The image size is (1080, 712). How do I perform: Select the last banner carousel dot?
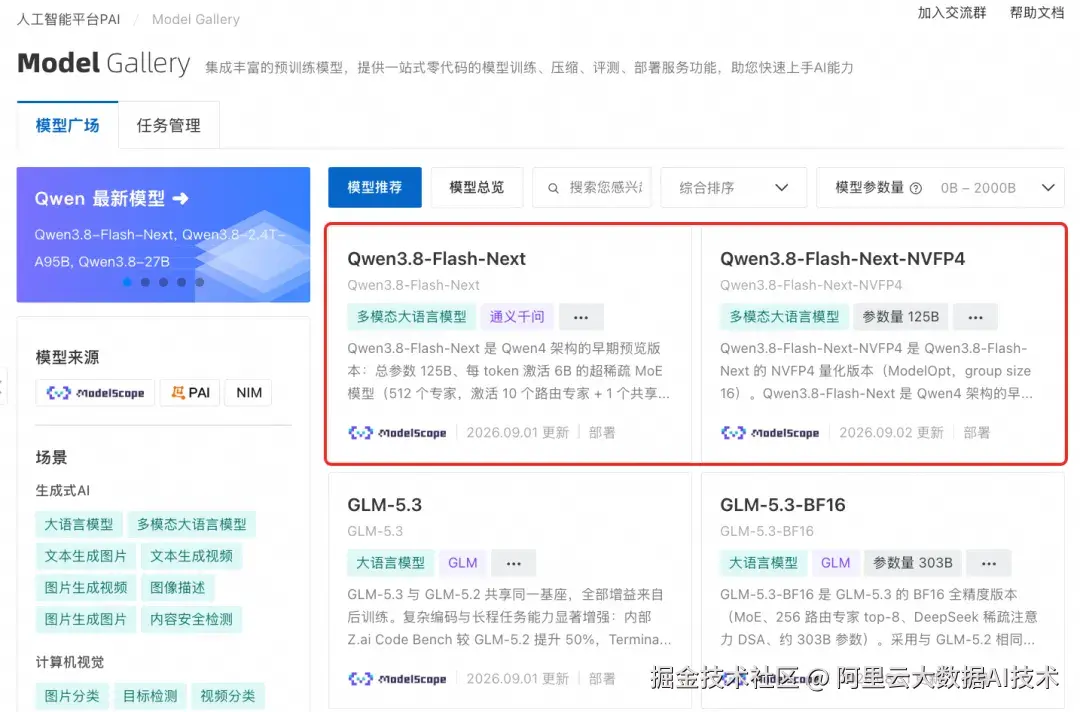(x=200, y=282)
